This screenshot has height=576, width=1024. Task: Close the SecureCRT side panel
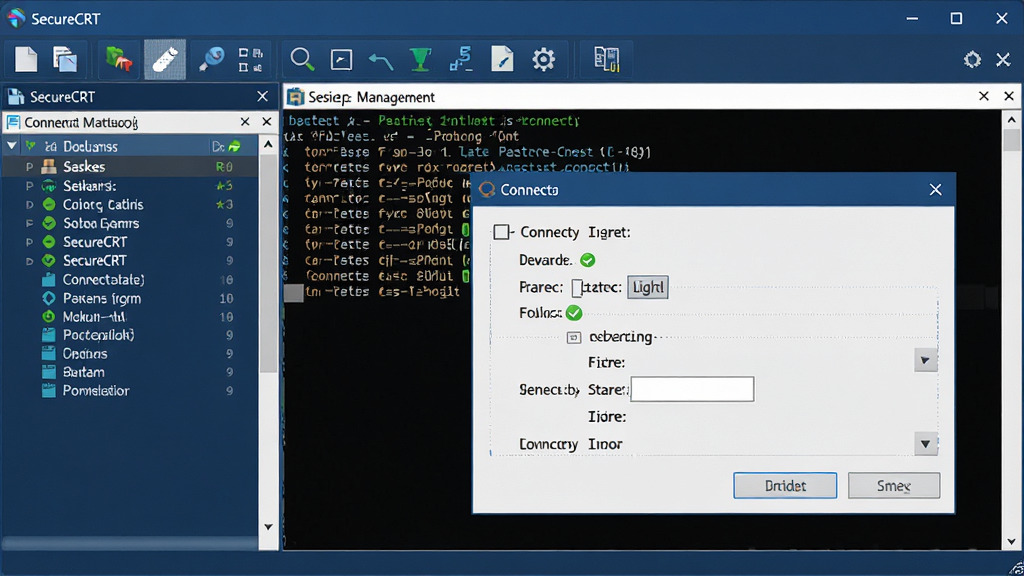263,97
